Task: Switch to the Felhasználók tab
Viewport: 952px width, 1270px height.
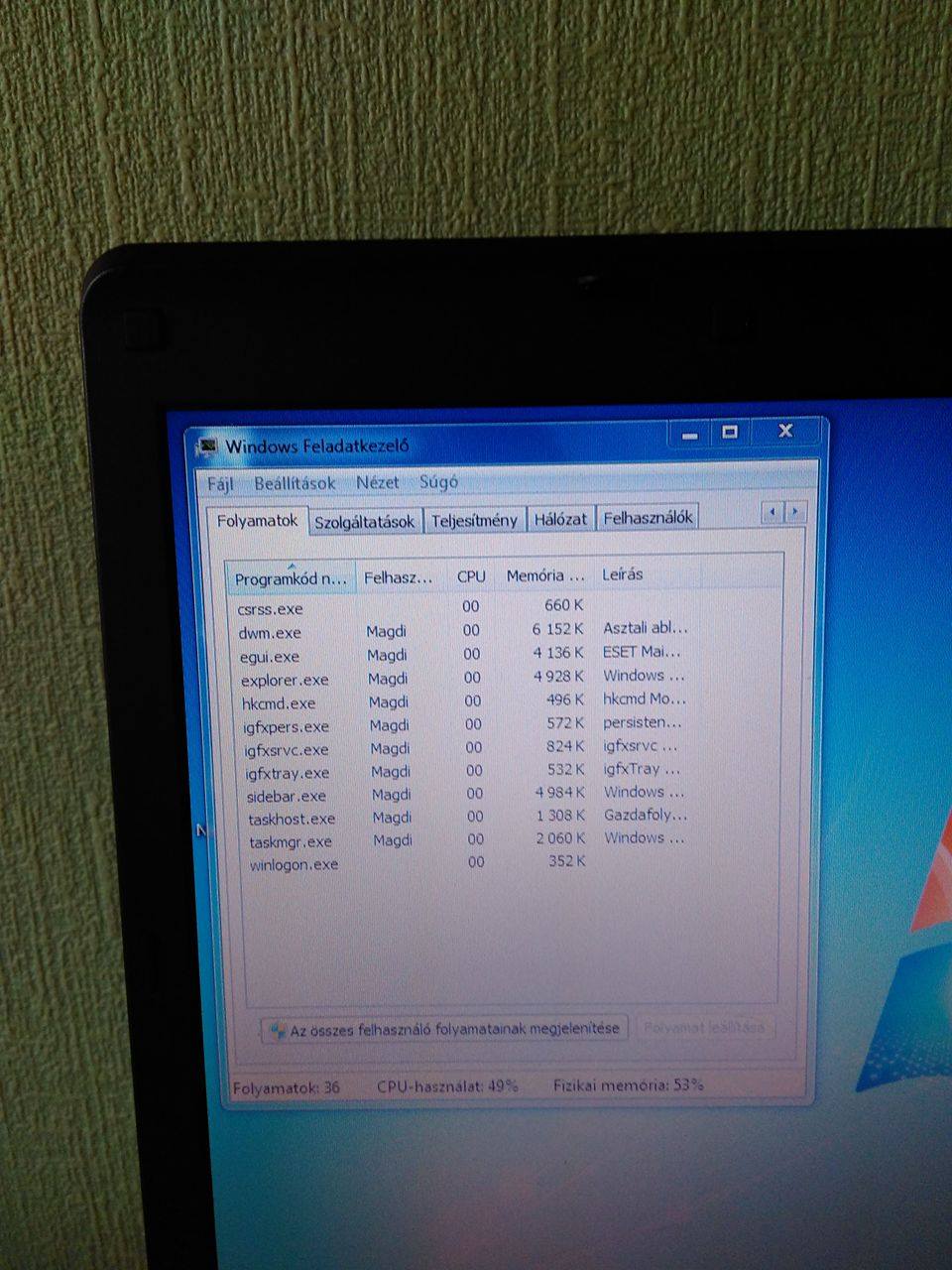Action: click(x=648, y=517)
